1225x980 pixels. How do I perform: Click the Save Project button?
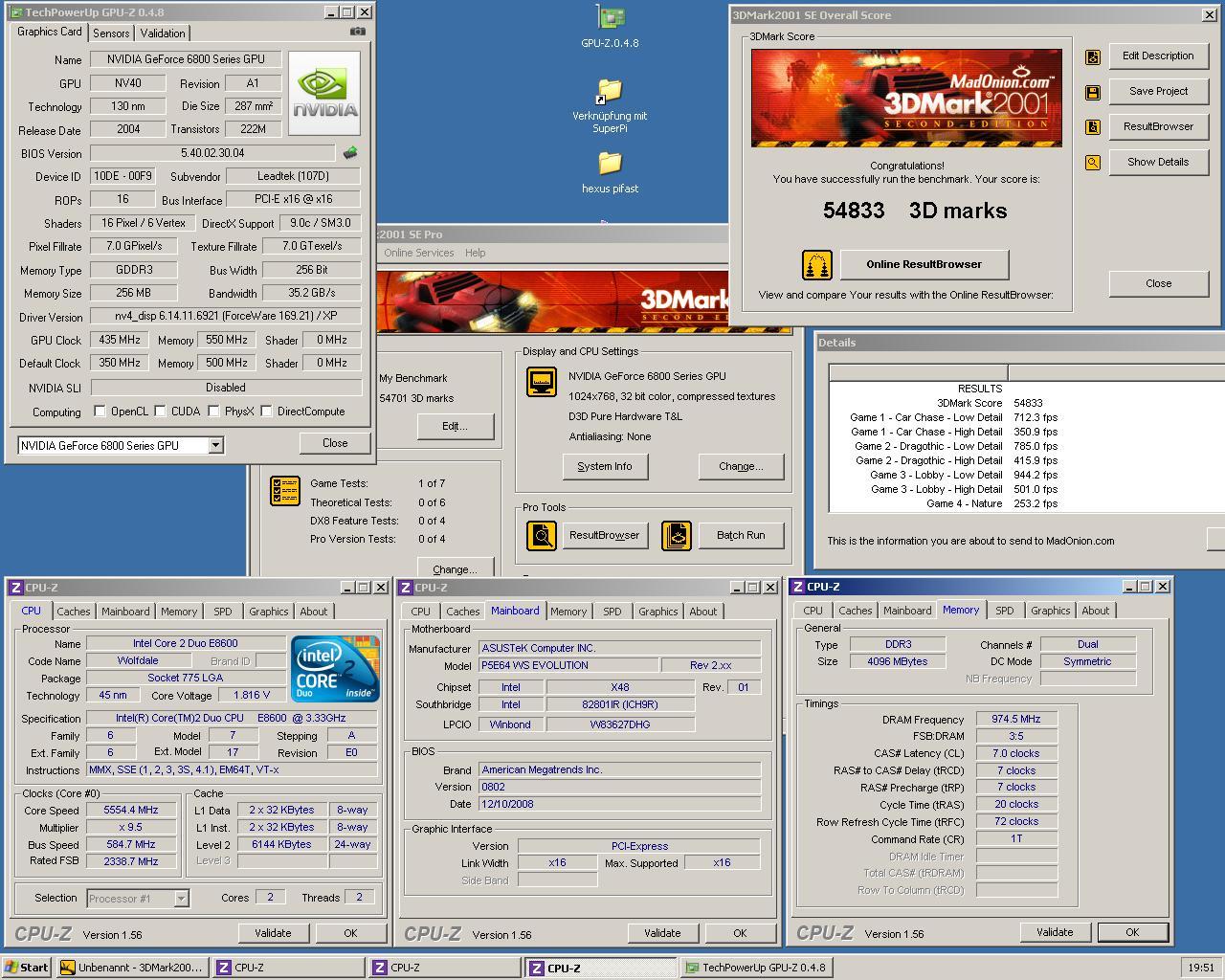(1158, 91)
